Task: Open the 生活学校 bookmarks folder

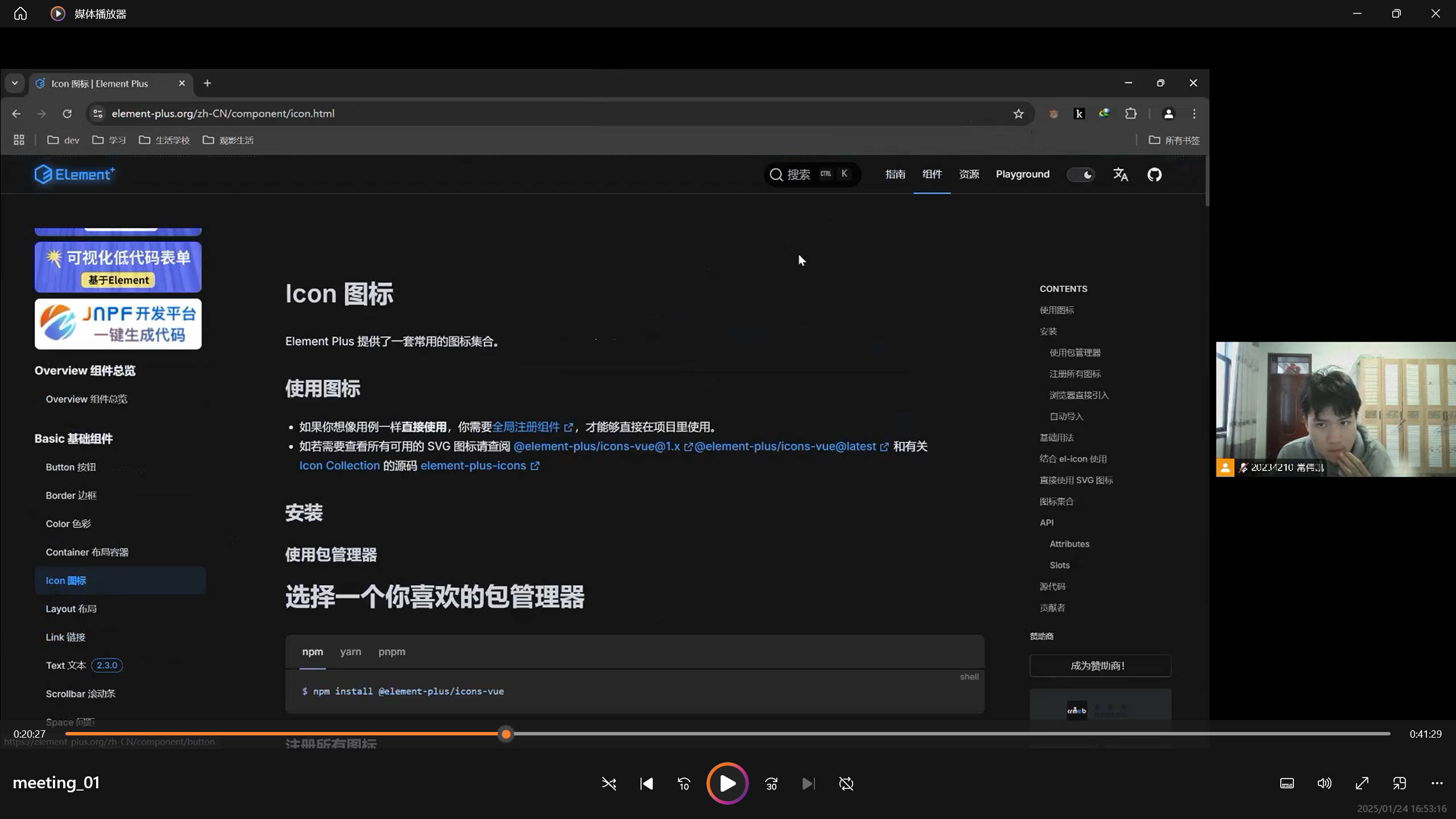Action: (164, 140)
